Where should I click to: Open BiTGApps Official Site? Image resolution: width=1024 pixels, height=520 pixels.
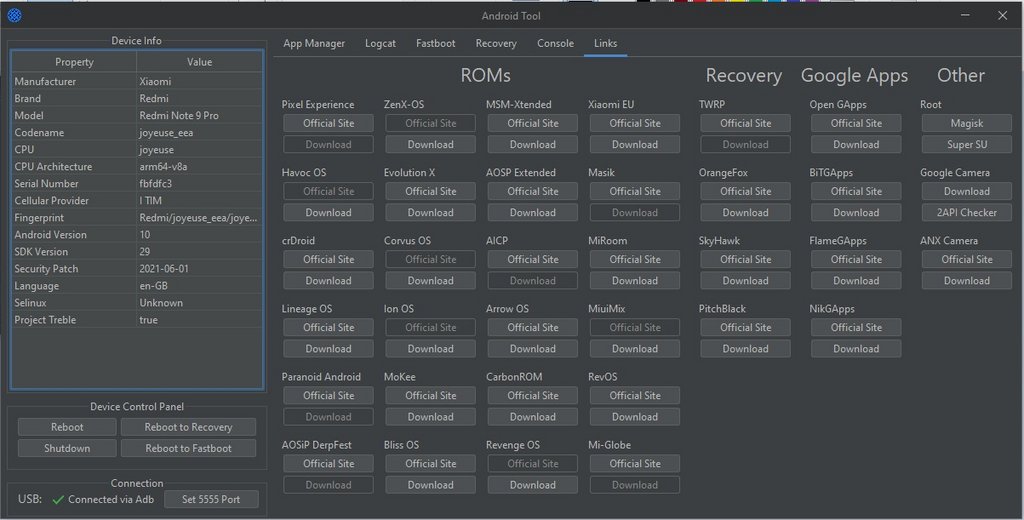[856, 191]
